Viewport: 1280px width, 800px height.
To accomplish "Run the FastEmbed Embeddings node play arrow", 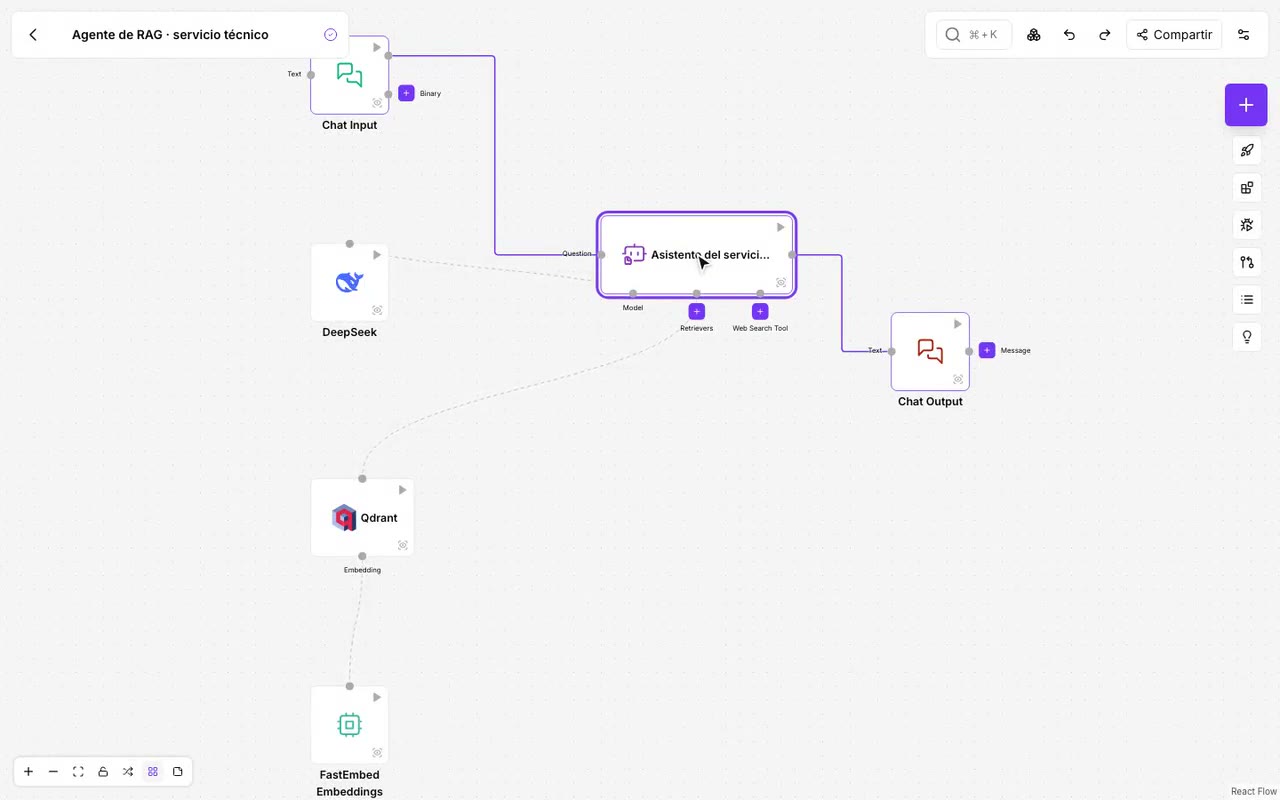I will [377, 697].
